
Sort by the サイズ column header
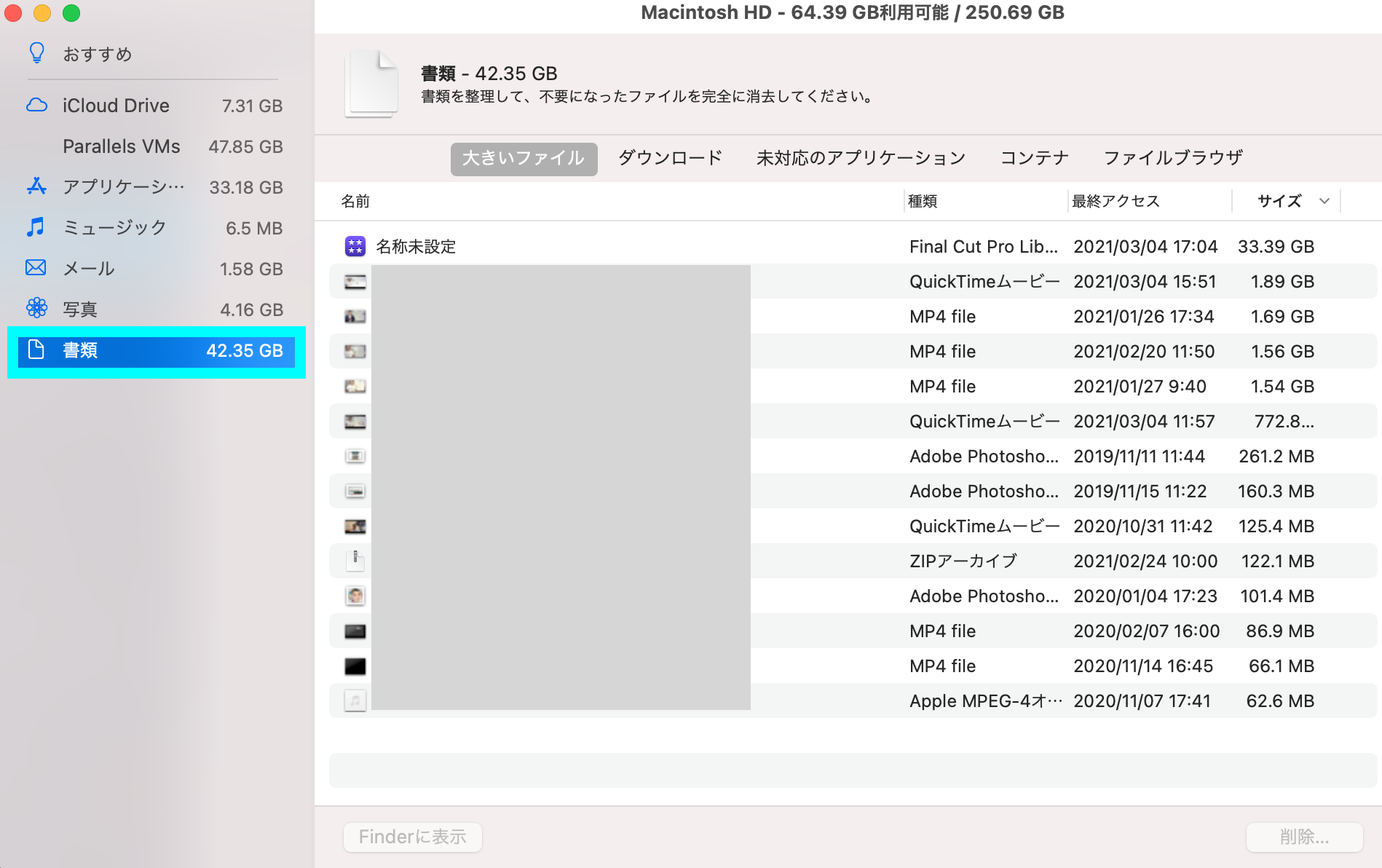click(1279, 201)
